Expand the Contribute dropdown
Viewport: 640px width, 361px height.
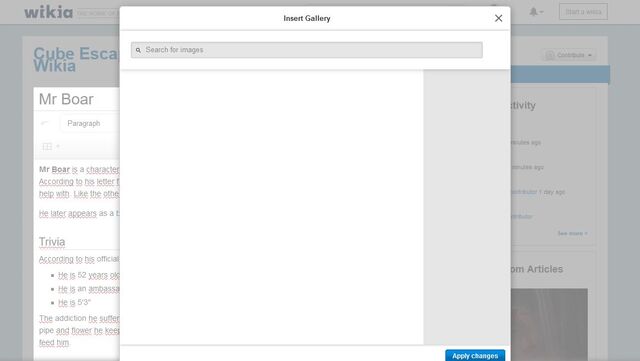click(569, 55)
